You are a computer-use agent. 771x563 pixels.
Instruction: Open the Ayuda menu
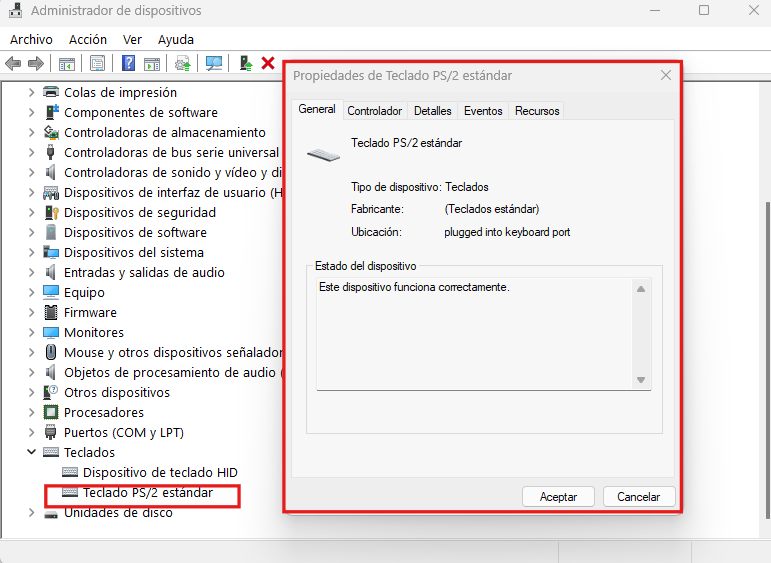pyautogui.click(x=176, y=39)
